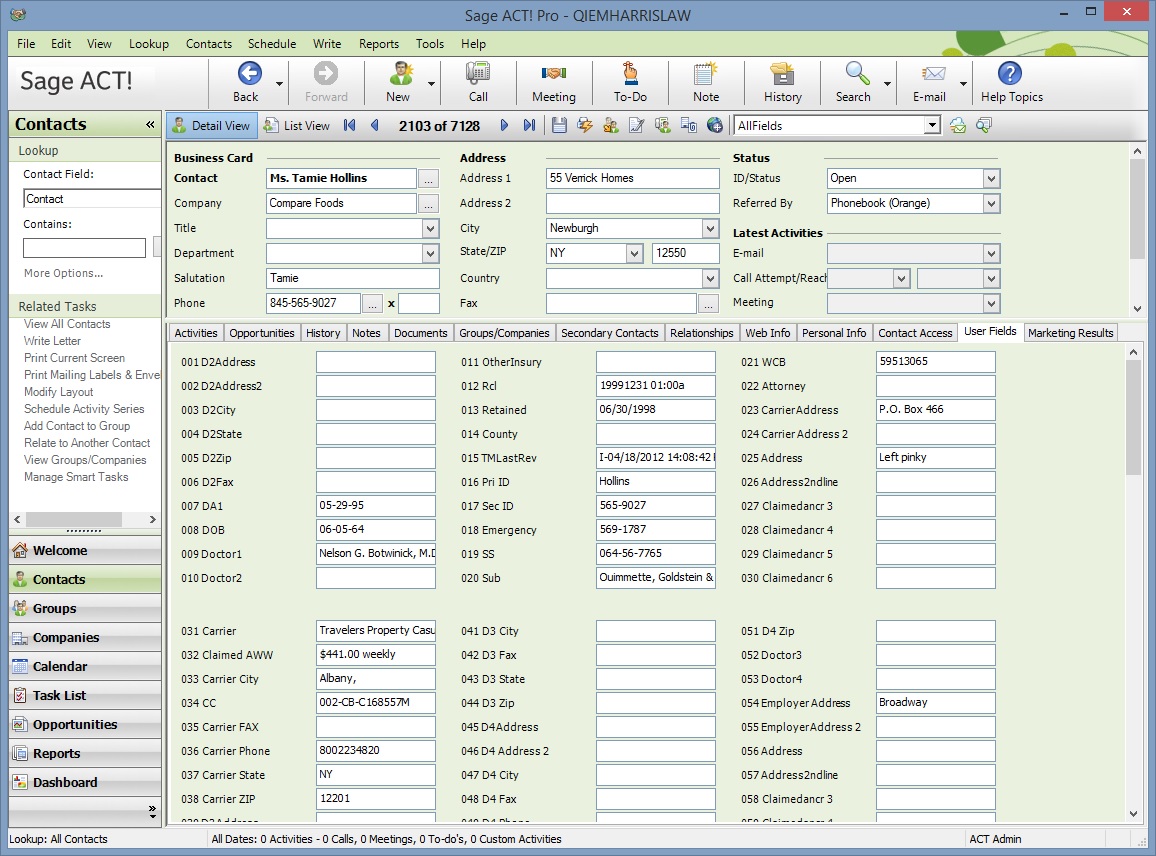Switch to List View
Image resolution: width=1156 pixels, height=856 pixels.
point(297,125)
